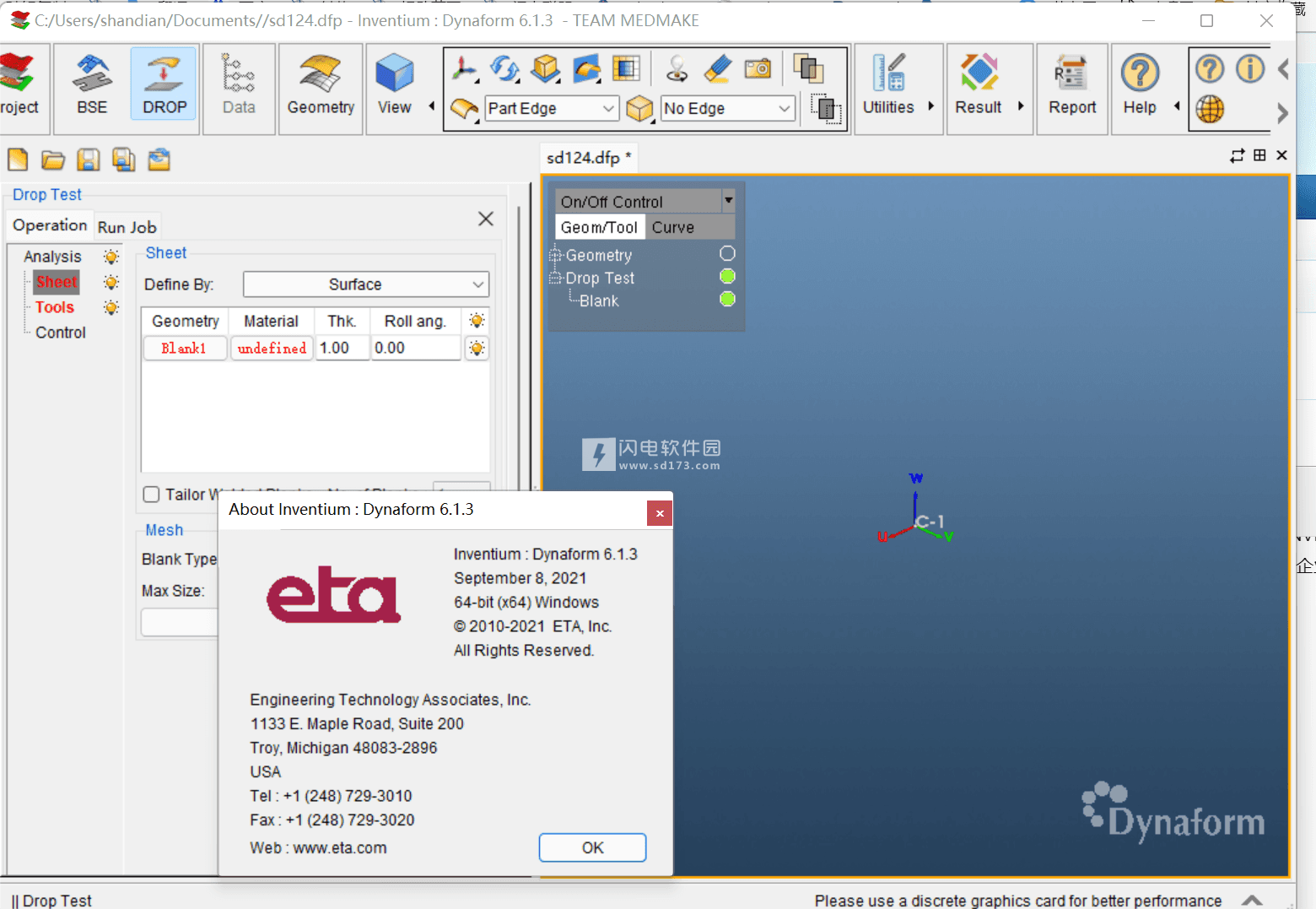Click the Blank1 row light bulb

pos(477,348)
